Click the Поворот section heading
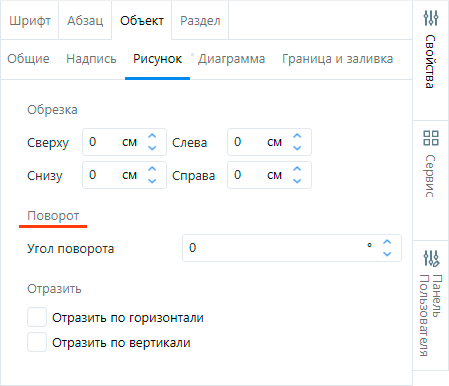The width and height of the screenshot is (449, 386). [x=53, y=216]
